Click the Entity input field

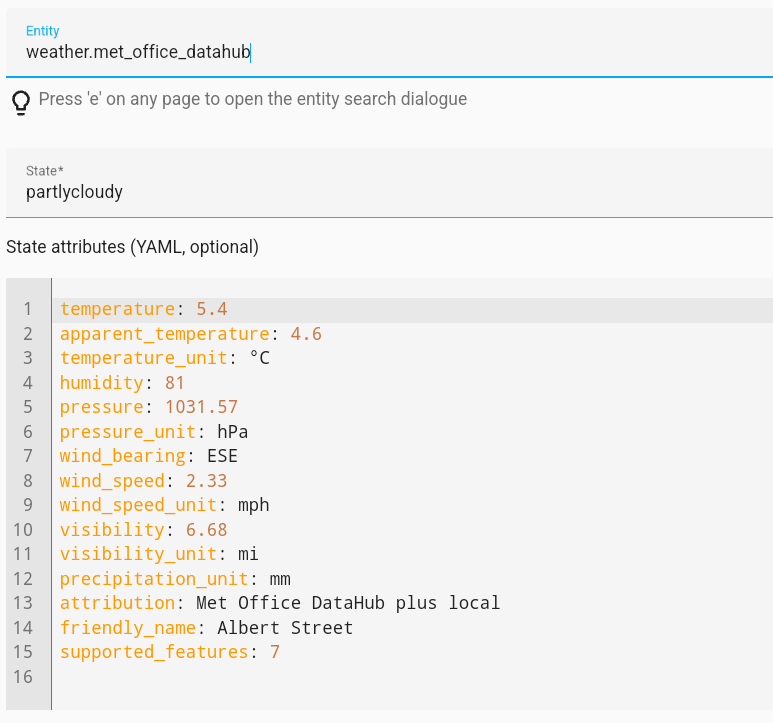(x=388, y=52)
